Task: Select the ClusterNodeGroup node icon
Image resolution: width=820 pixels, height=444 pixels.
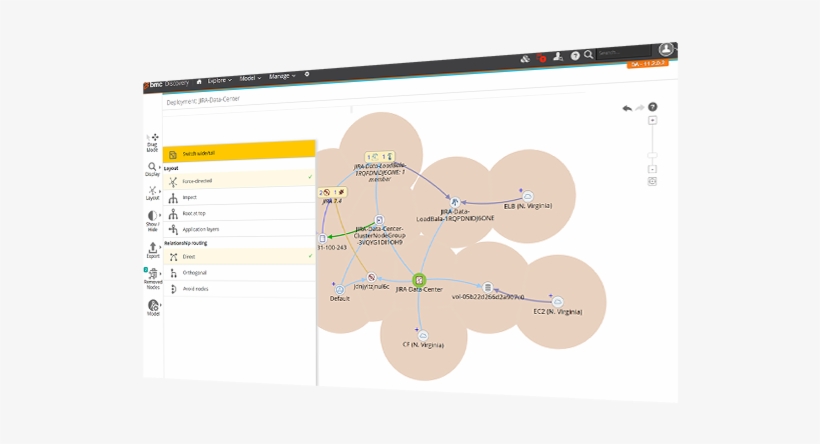Action: pos(380,220)
